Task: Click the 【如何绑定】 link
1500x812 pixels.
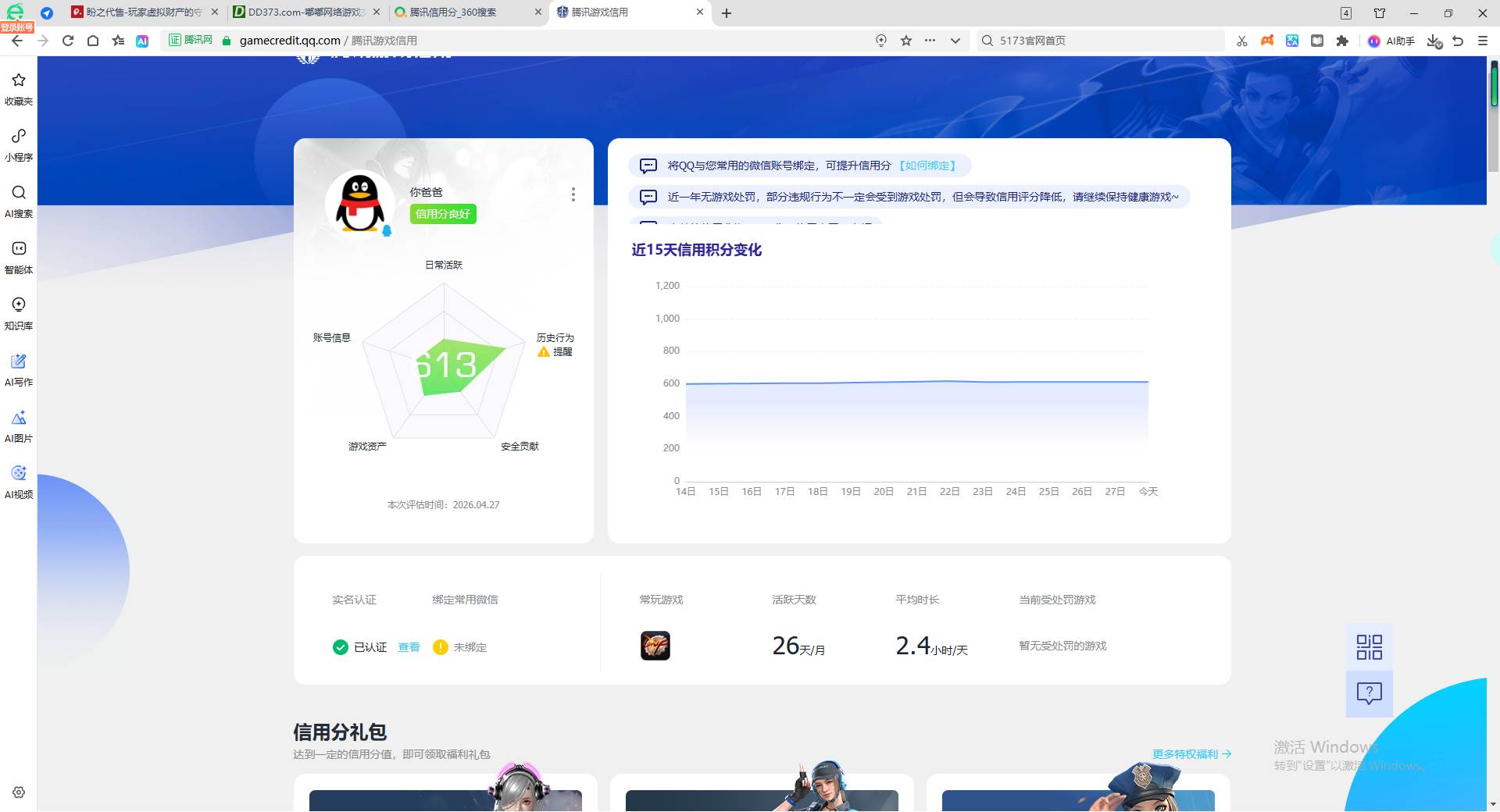Action: coord(928,166)
